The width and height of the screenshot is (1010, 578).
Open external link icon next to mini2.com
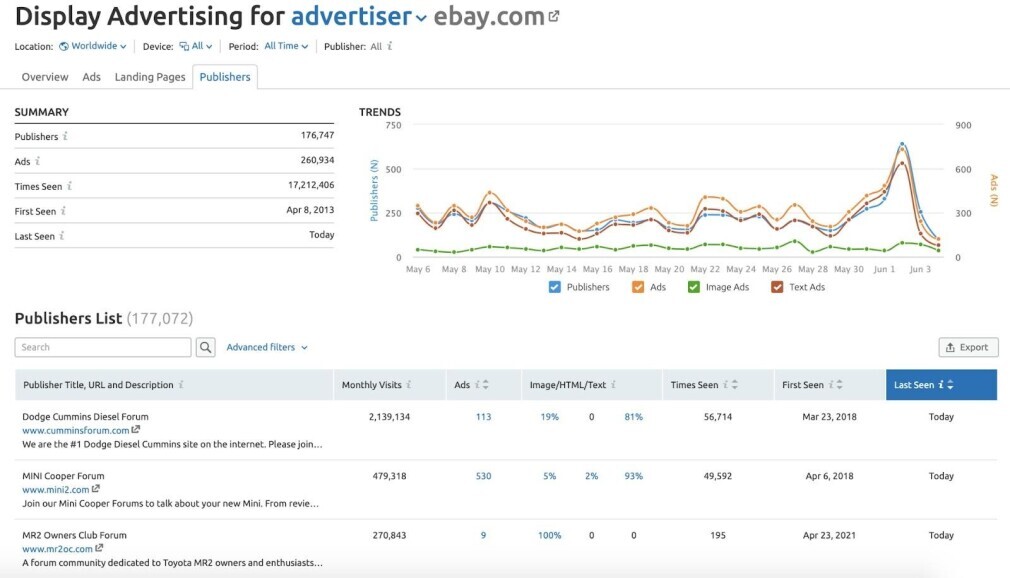pos(95,488)
